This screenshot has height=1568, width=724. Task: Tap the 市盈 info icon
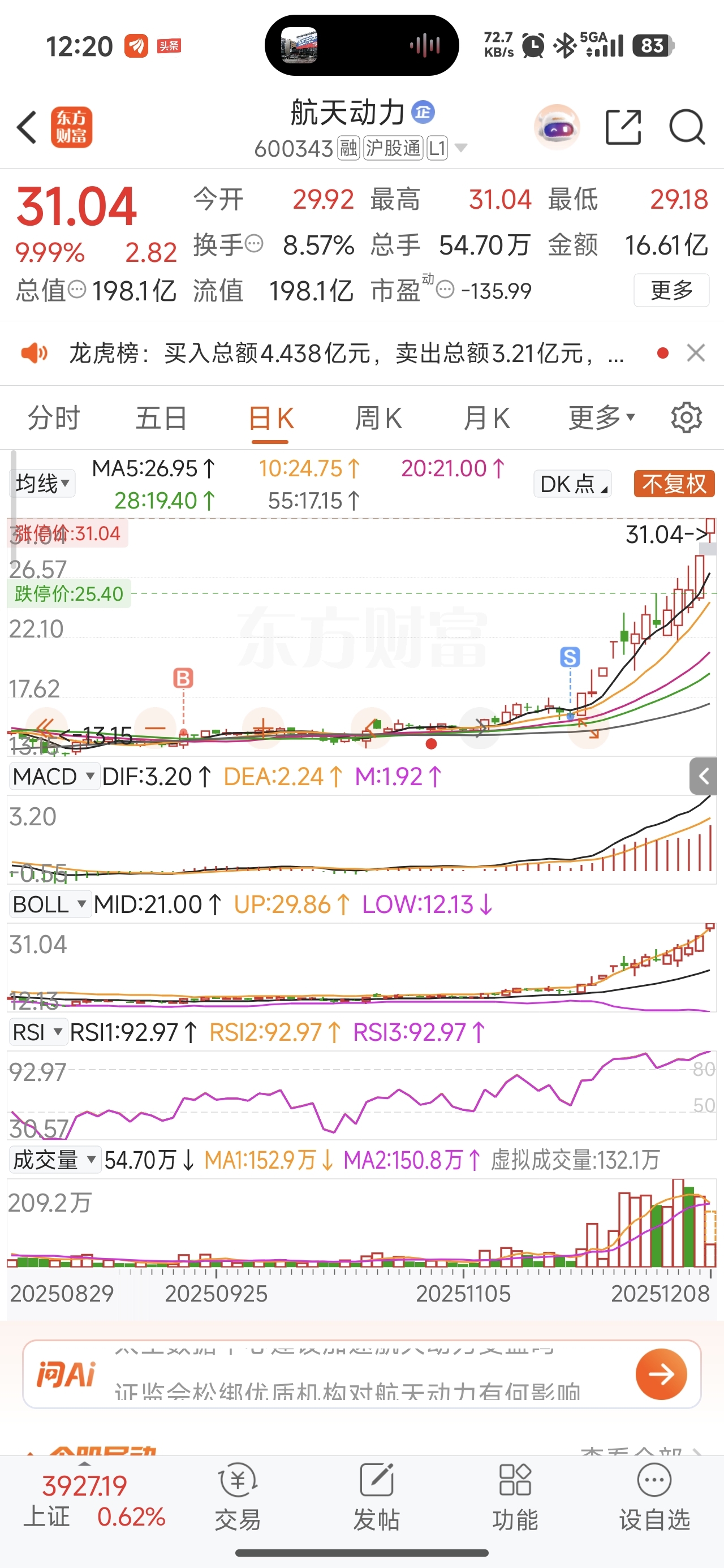pyautogui.click(x=446, y=290)
